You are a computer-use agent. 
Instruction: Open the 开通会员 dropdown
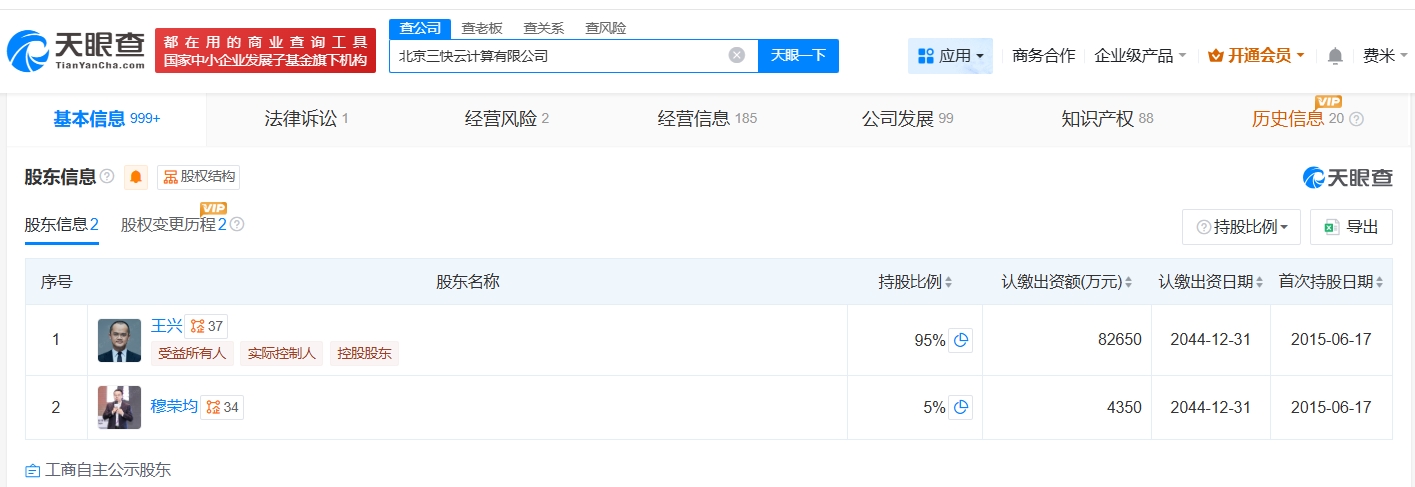[x=1256, y=56]
